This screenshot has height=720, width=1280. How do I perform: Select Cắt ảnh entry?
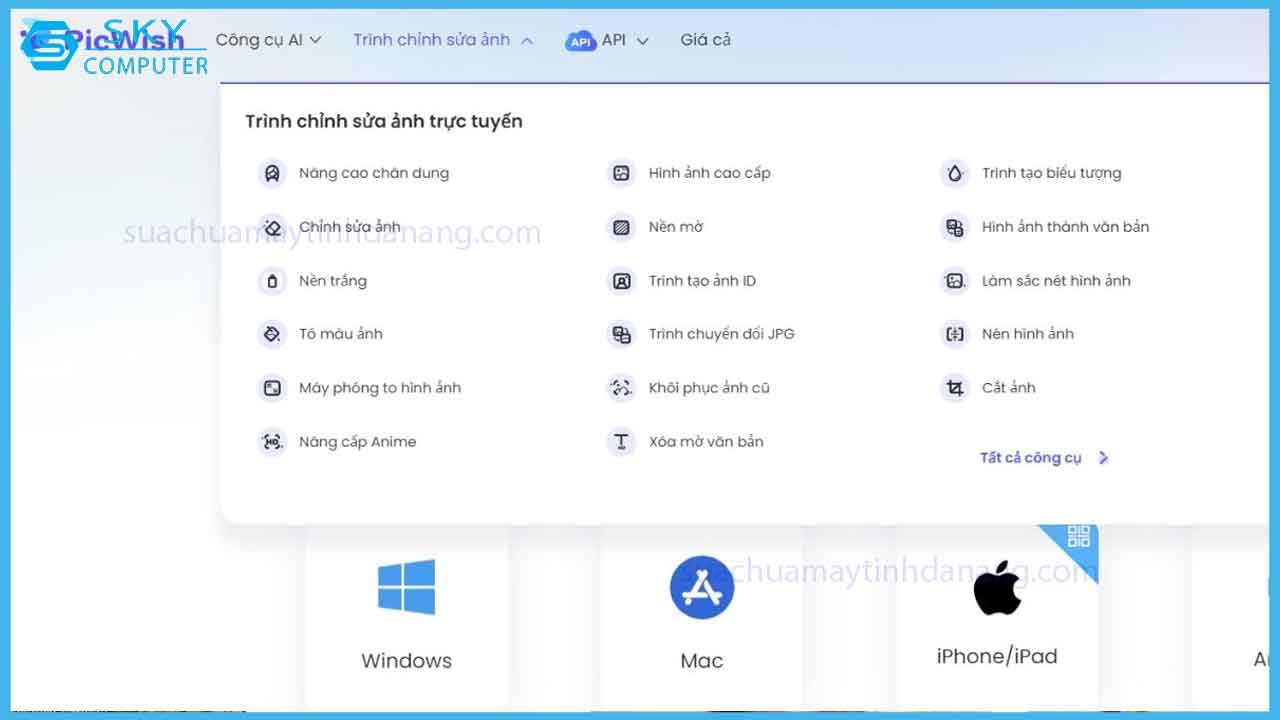pos(1009,388)
